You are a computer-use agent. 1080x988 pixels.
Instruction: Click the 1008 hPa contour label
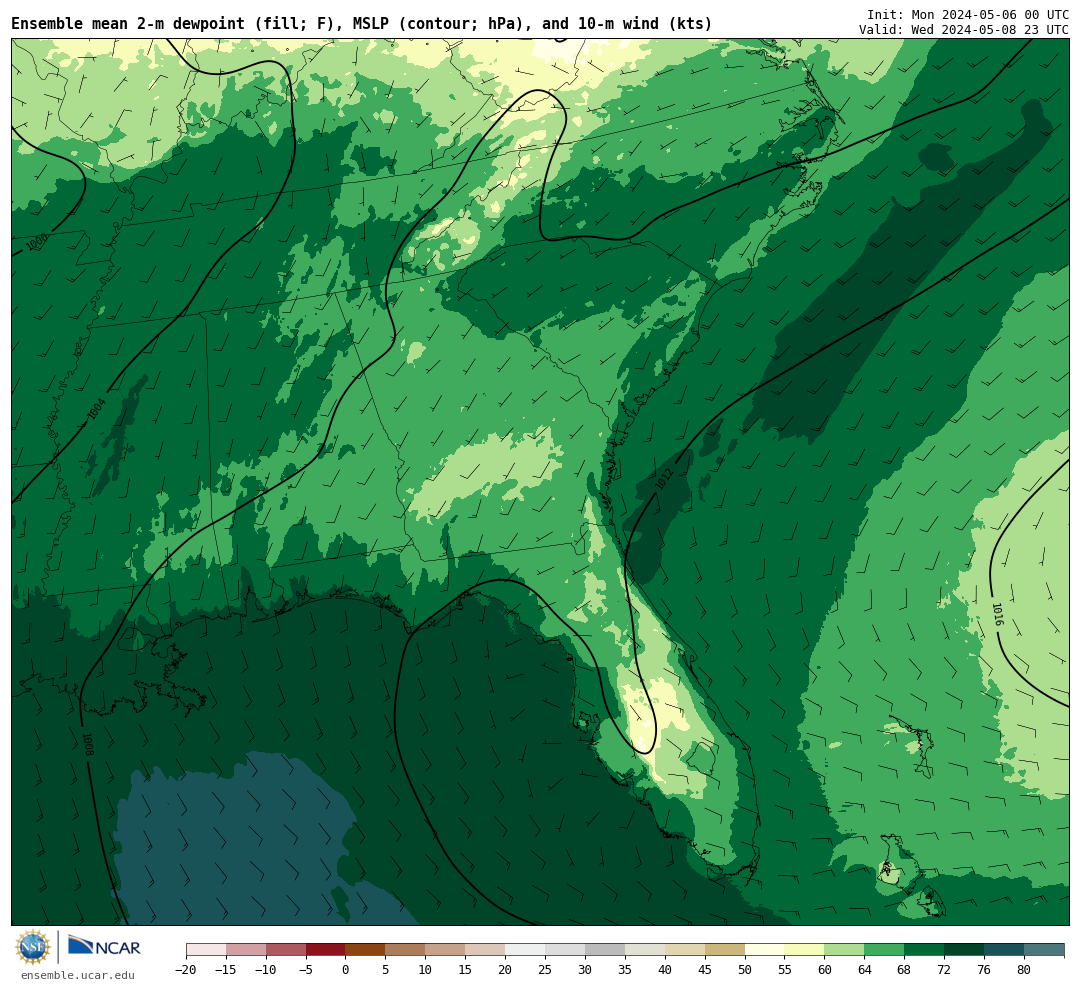pos(87,744)
